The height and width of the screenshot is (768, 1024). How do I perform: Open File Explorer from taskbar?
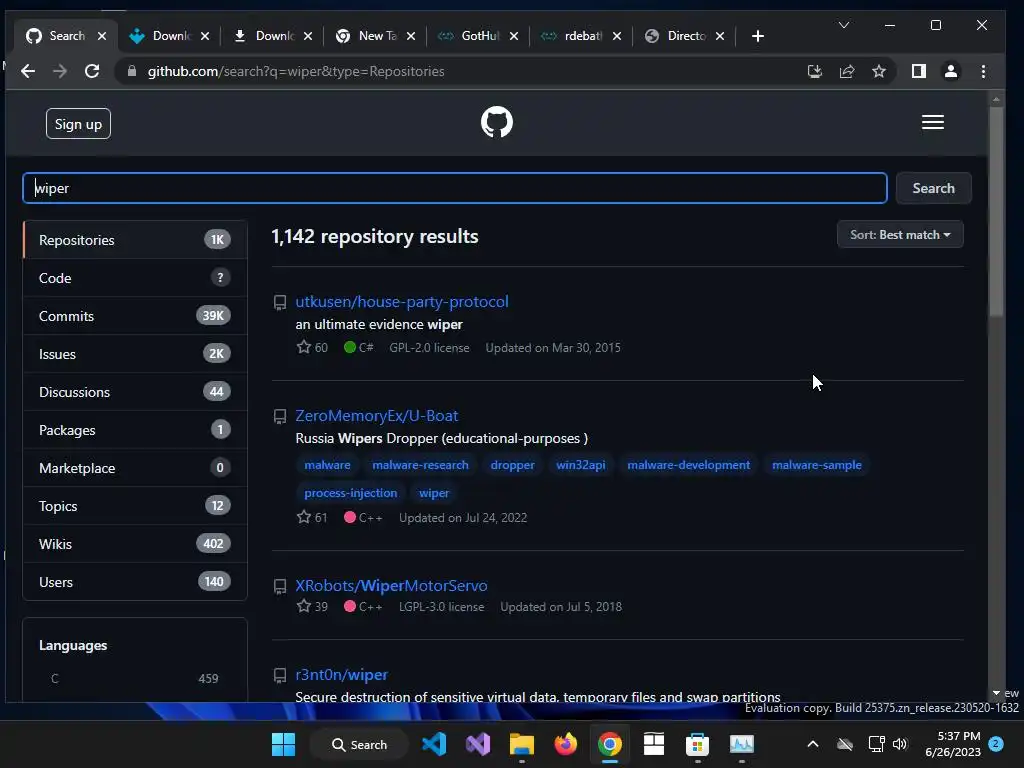522,744
